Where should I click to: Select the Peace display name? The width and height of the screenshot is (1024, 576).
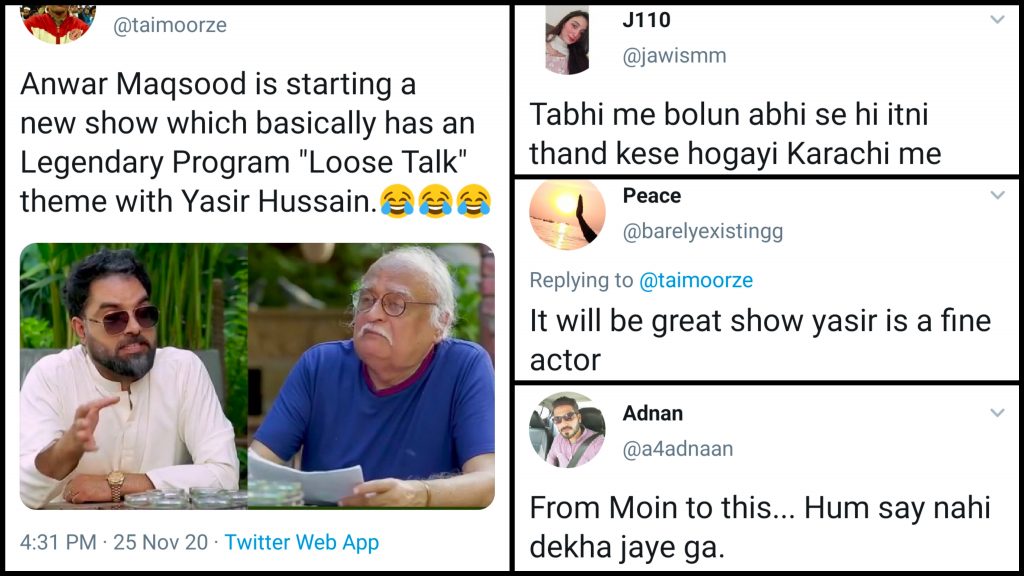click(x=651, y=196)
